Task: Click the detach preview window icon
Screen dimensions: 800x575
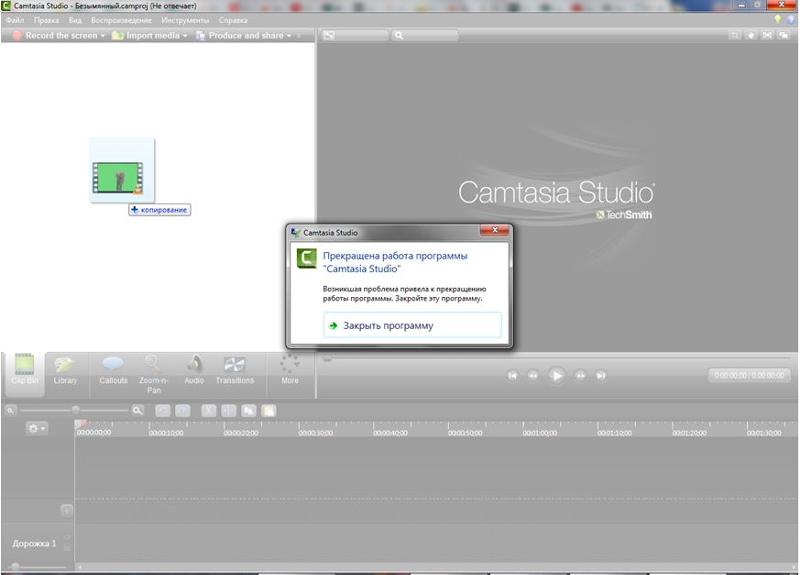Action: point(783,36)
